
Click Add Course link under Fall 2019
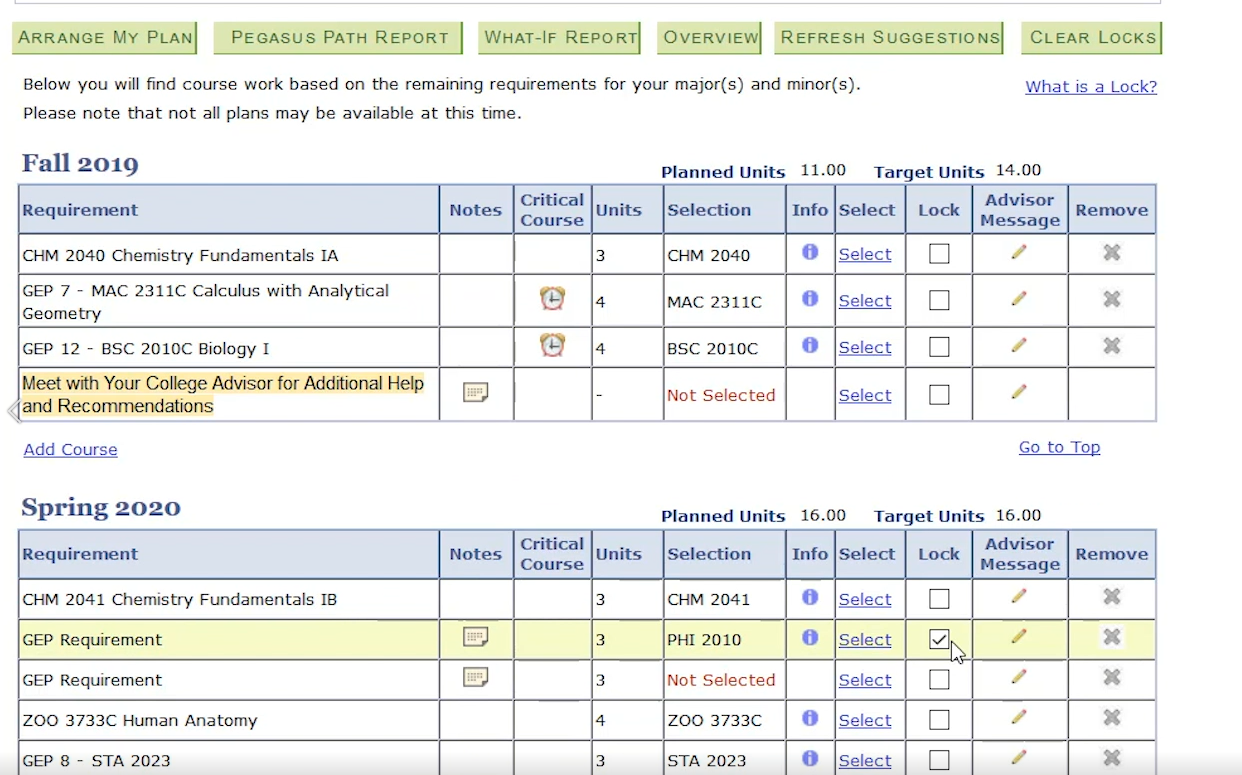[70, 450]
